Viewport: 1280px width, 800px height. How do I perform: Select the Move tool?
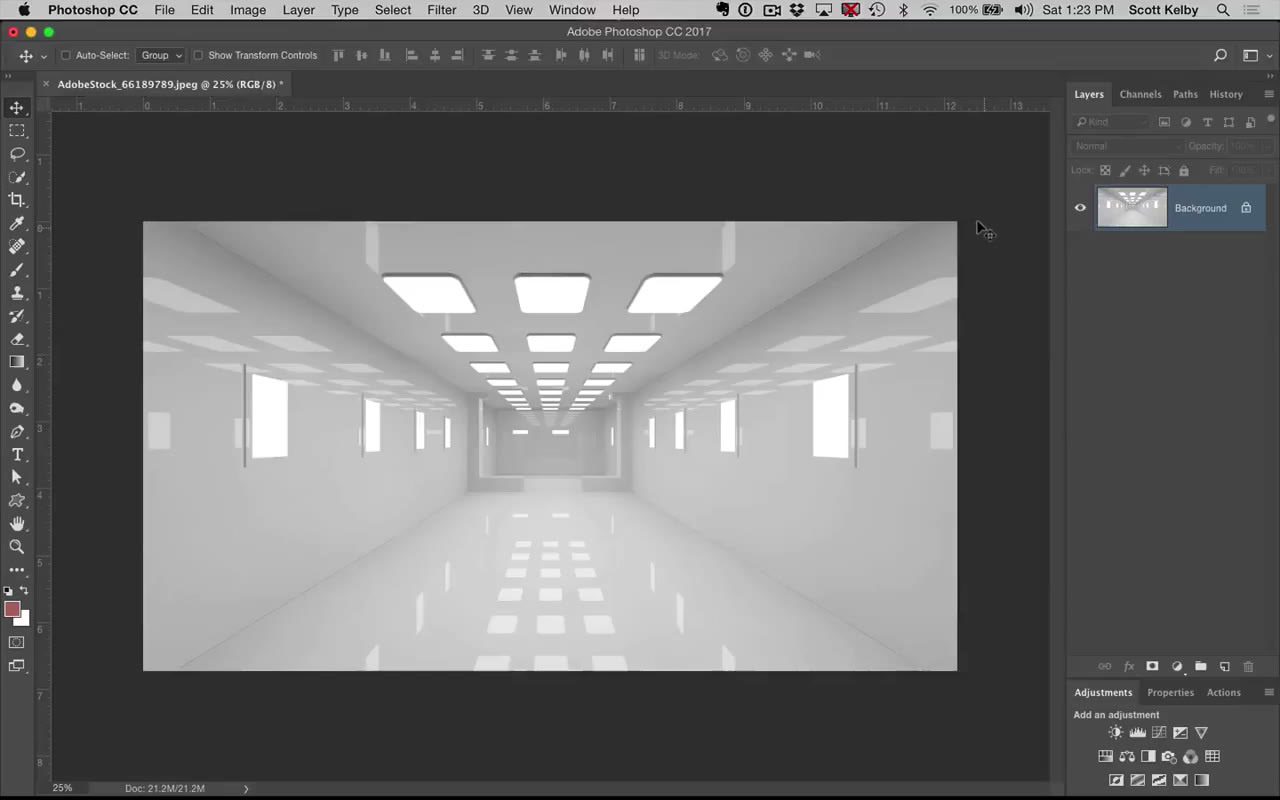pos(17,108)
